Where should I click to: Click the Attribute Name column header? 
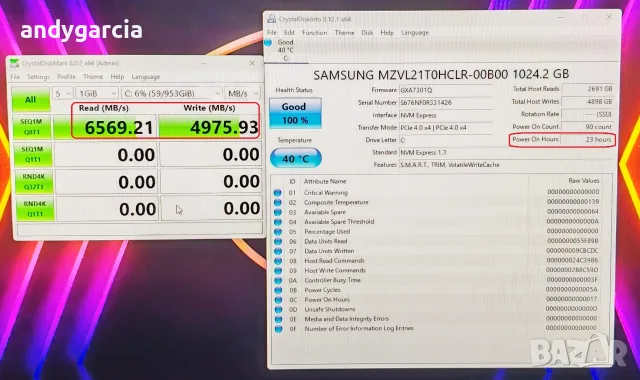click(325, 181)
